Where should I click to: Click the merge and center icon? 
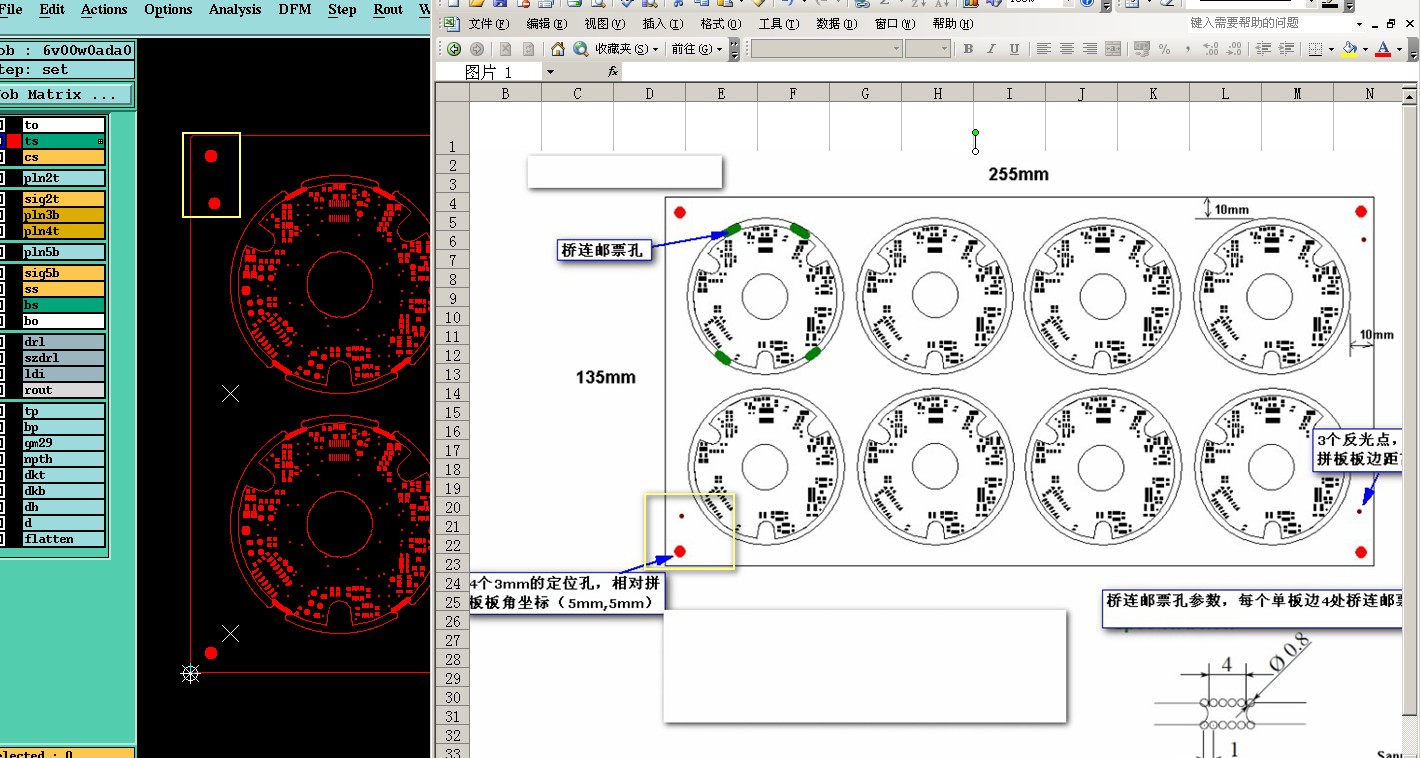1113,48
